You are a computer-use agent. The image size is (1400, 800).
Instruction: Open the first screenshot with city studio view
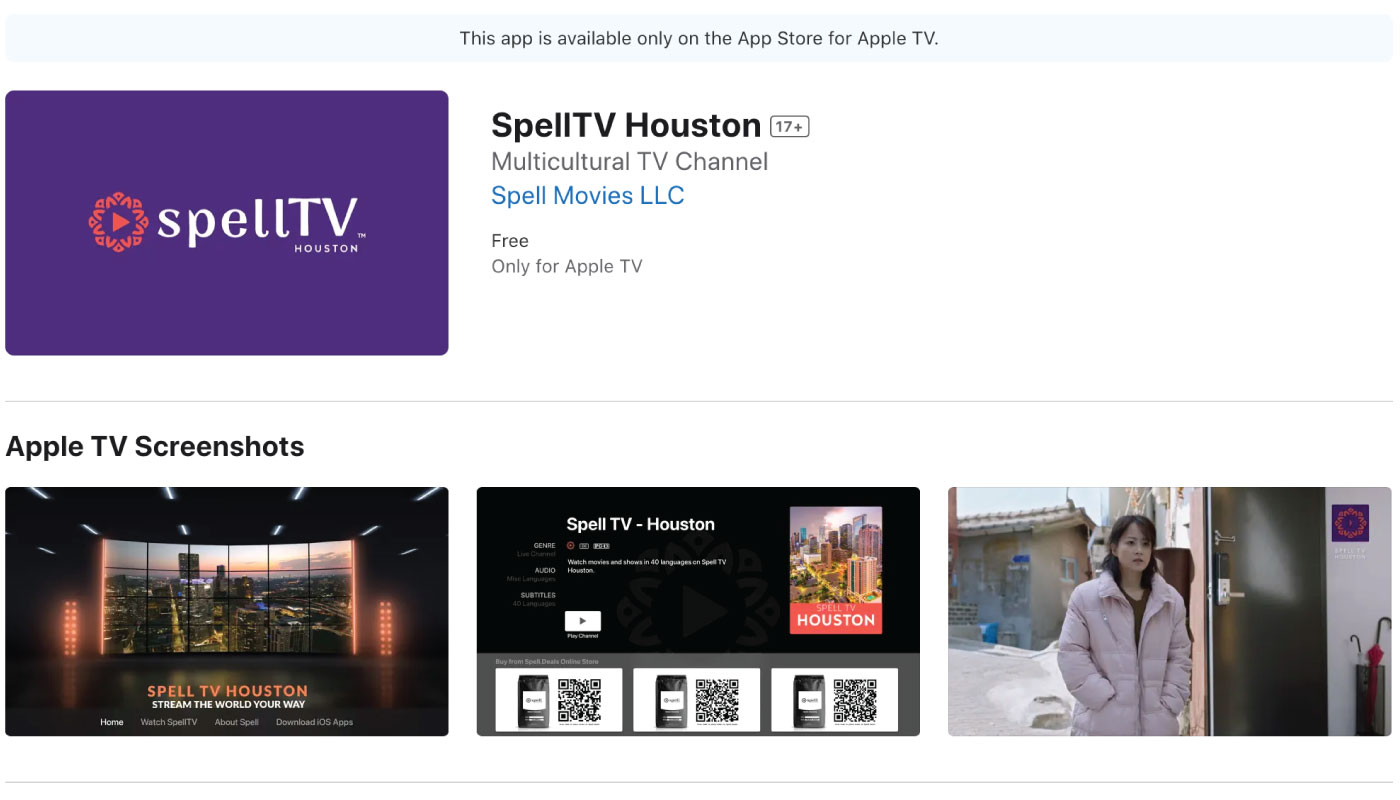227,612
